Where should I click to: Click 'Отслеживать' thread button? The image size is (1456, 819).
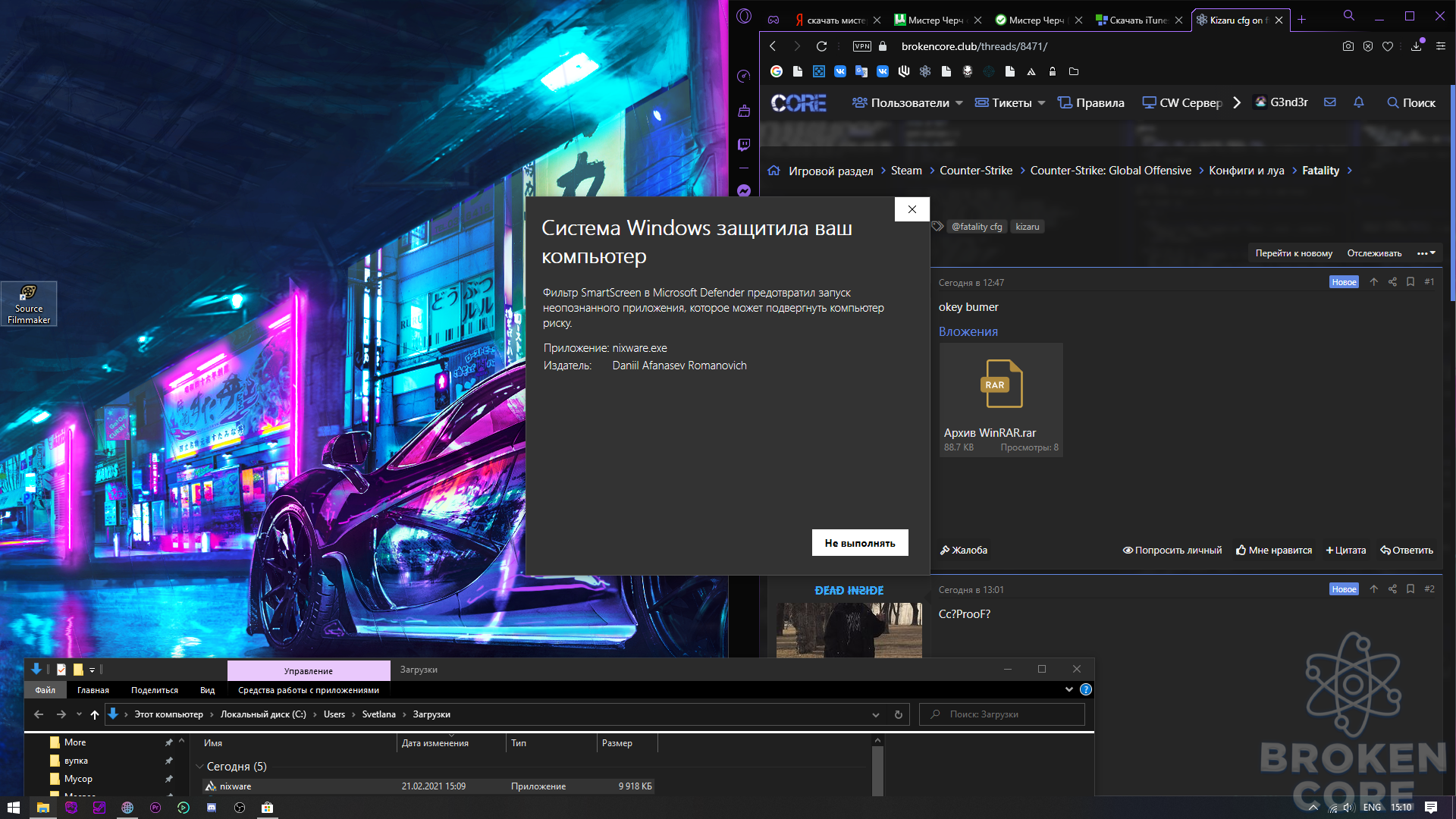[x=1374, y=253]
